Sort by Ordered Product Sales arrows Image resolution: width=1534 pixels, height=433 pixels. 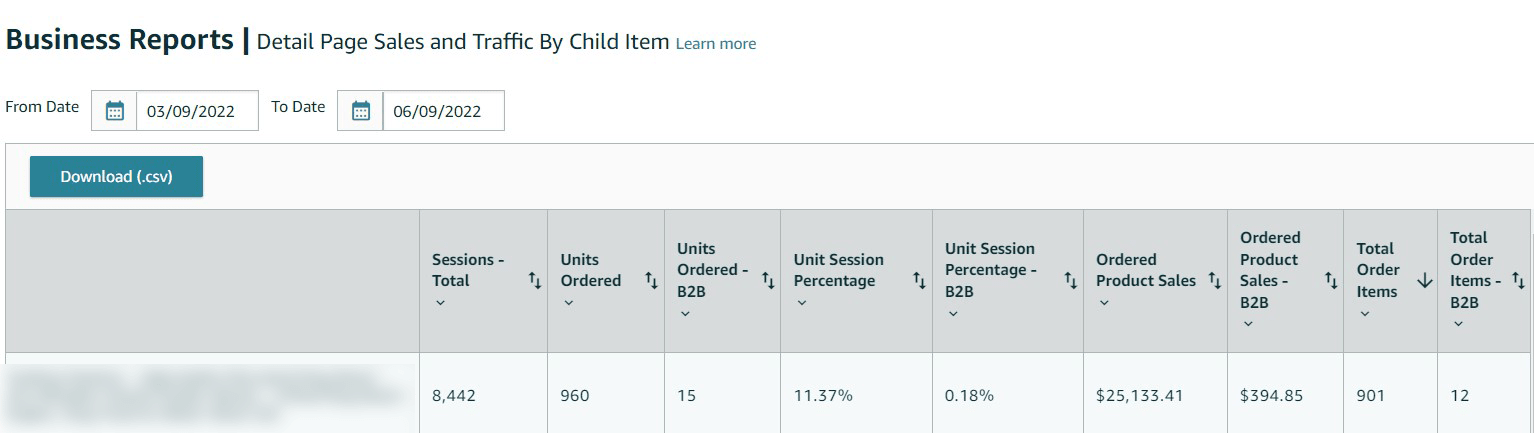coord(1215,281)
